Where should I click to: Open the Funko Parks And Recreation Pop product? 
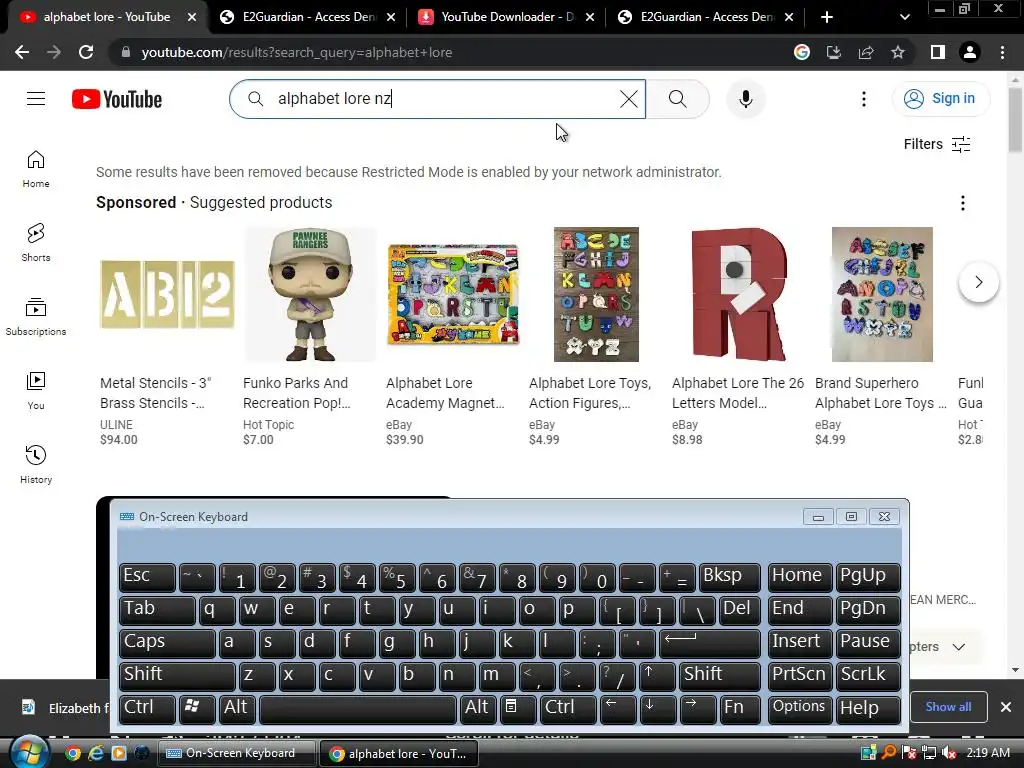pyautogui.click(x=310, y=337)
